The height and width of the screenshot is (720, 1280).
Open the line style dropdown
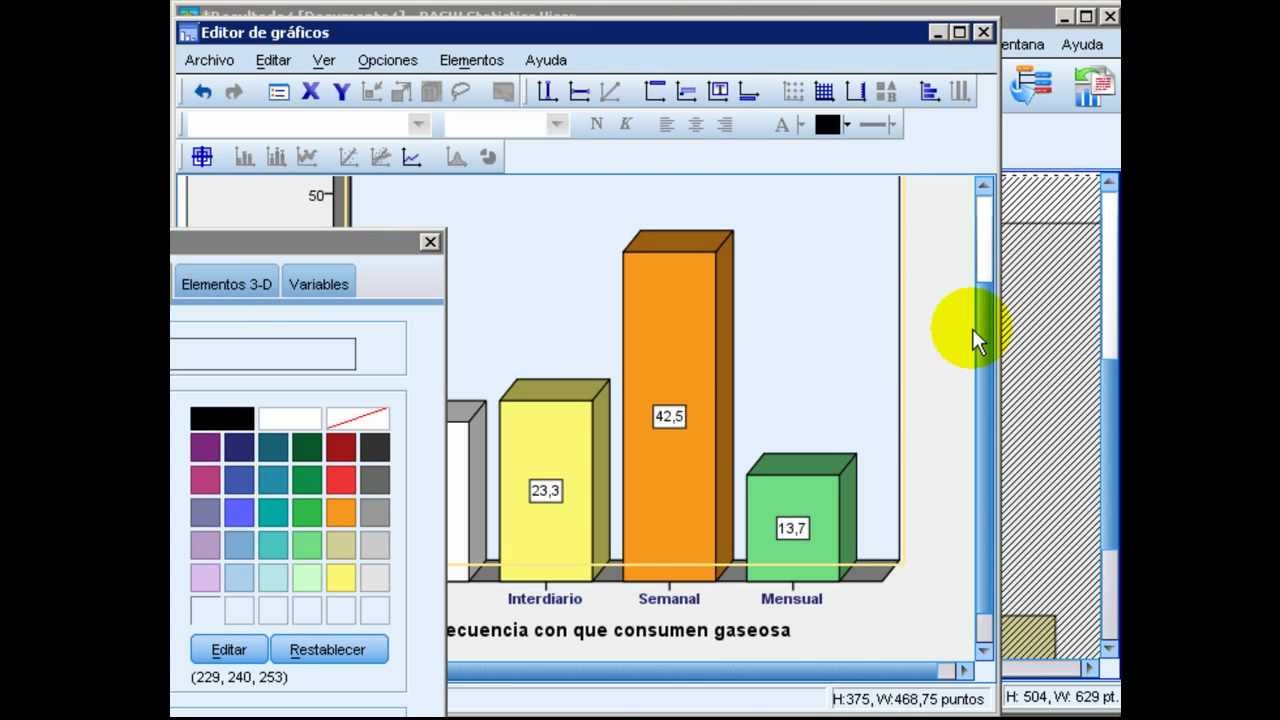tap(892, 125)
